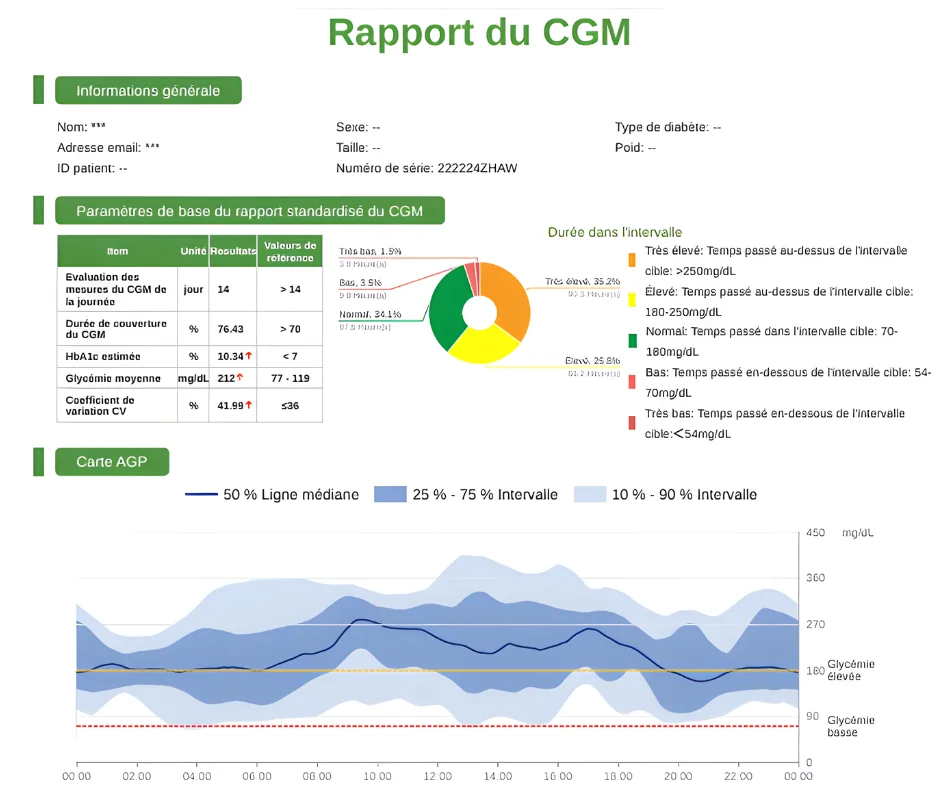The height and width of the screenshot is (788, 940).
Task: Click the red arrow beside CV value 41.99
Action: (x=248, y=405)
